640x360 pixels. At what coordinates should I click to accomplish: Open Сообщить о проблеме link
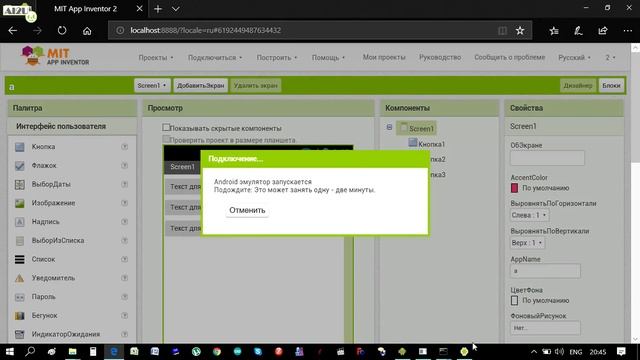click(509, 58)
